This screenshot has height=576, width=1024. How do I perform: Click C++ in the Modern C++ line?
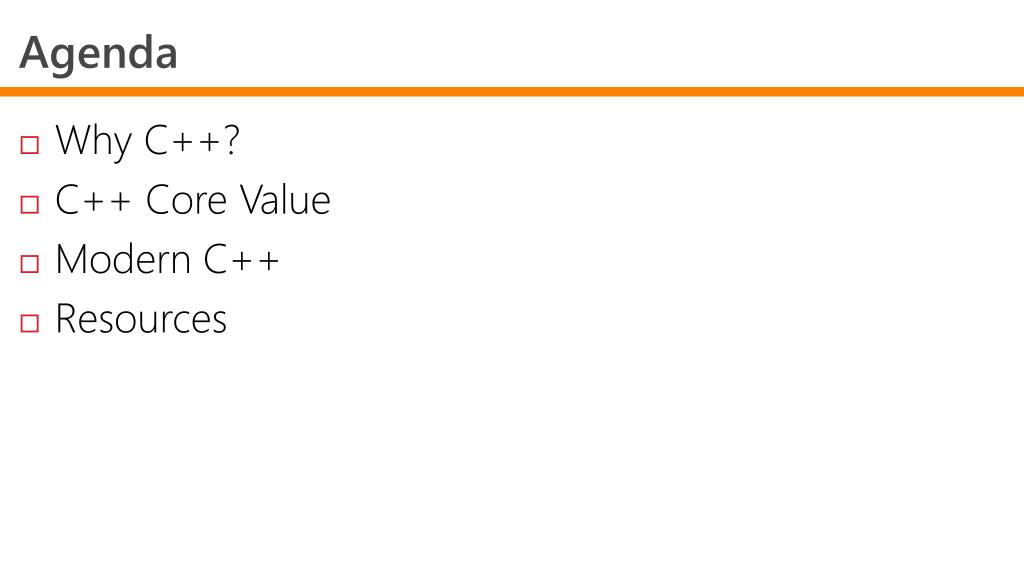(x=241, y=259)
